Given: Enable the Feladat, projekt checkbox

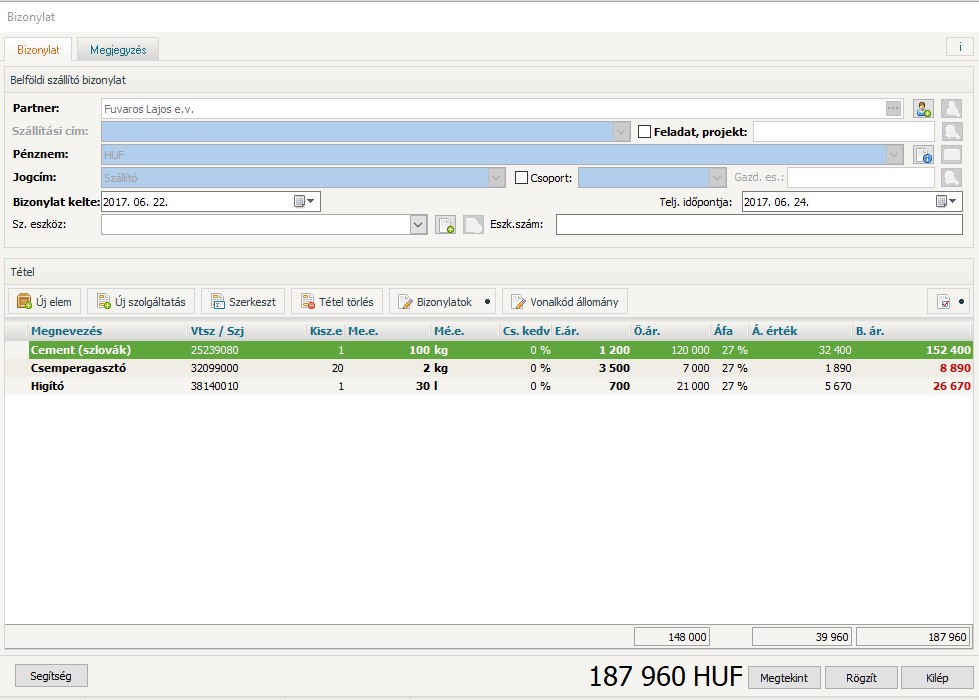Looking at the screenshot, I should point(645,132).
